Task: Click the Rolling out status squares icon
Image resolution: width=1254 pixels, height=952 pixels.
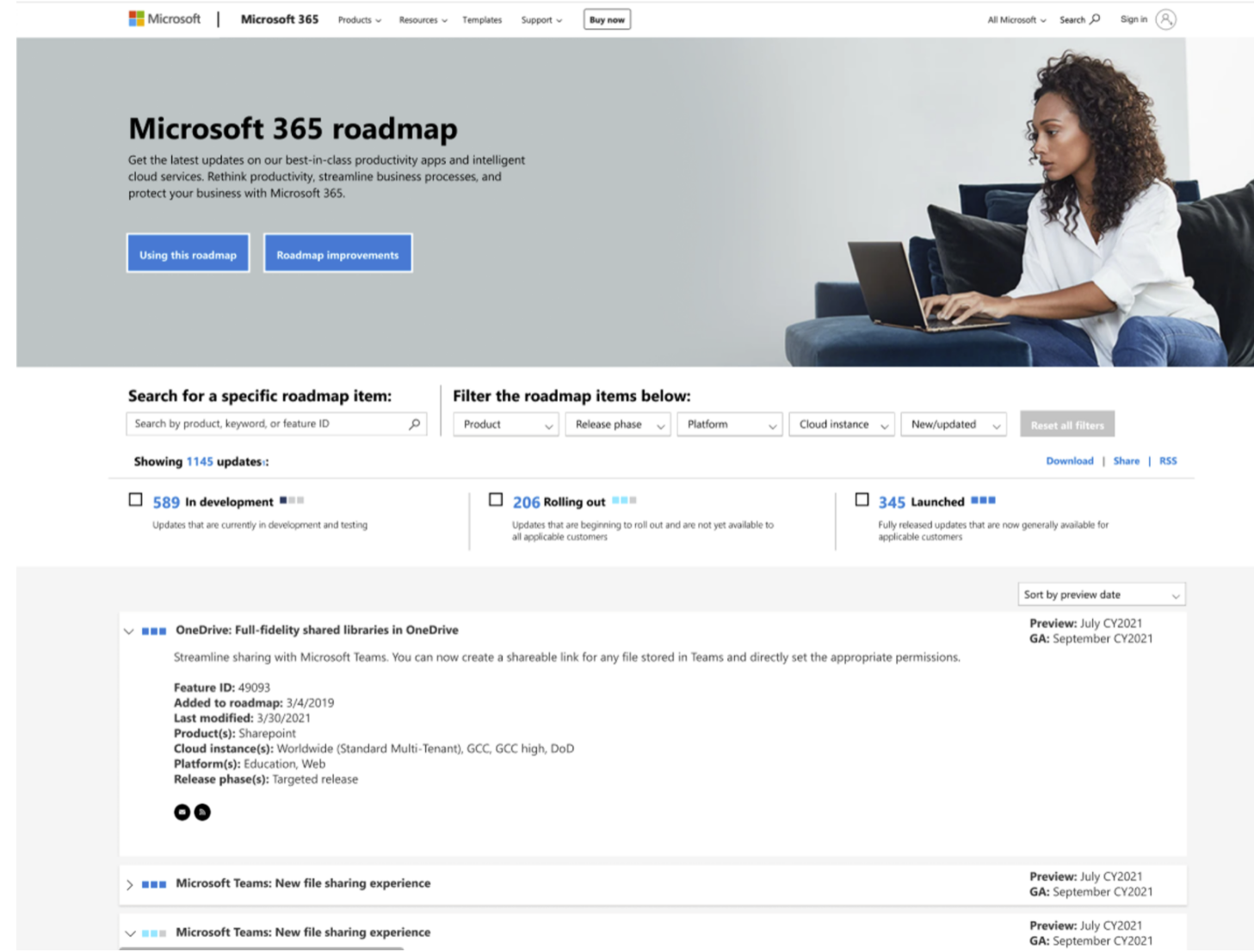Action: [x=624, y=500]
